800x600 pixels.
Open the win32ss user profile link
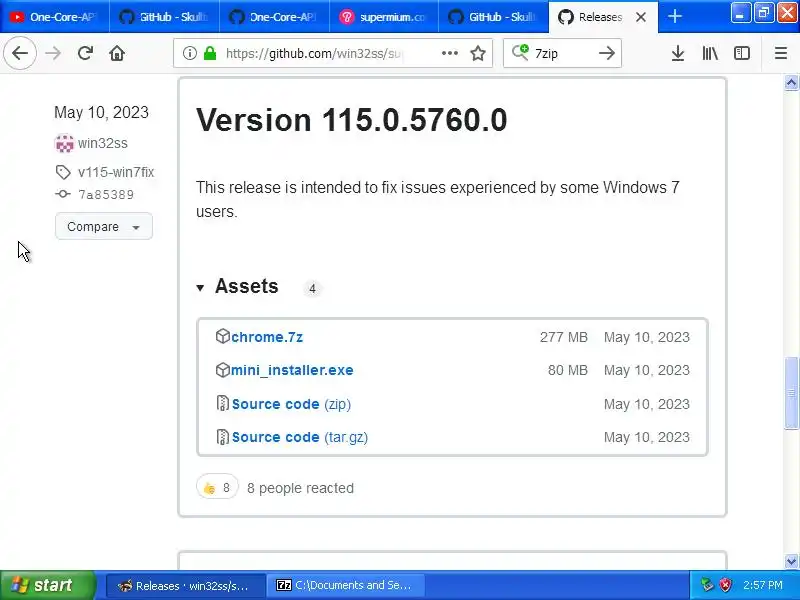(x=103, y=143)
